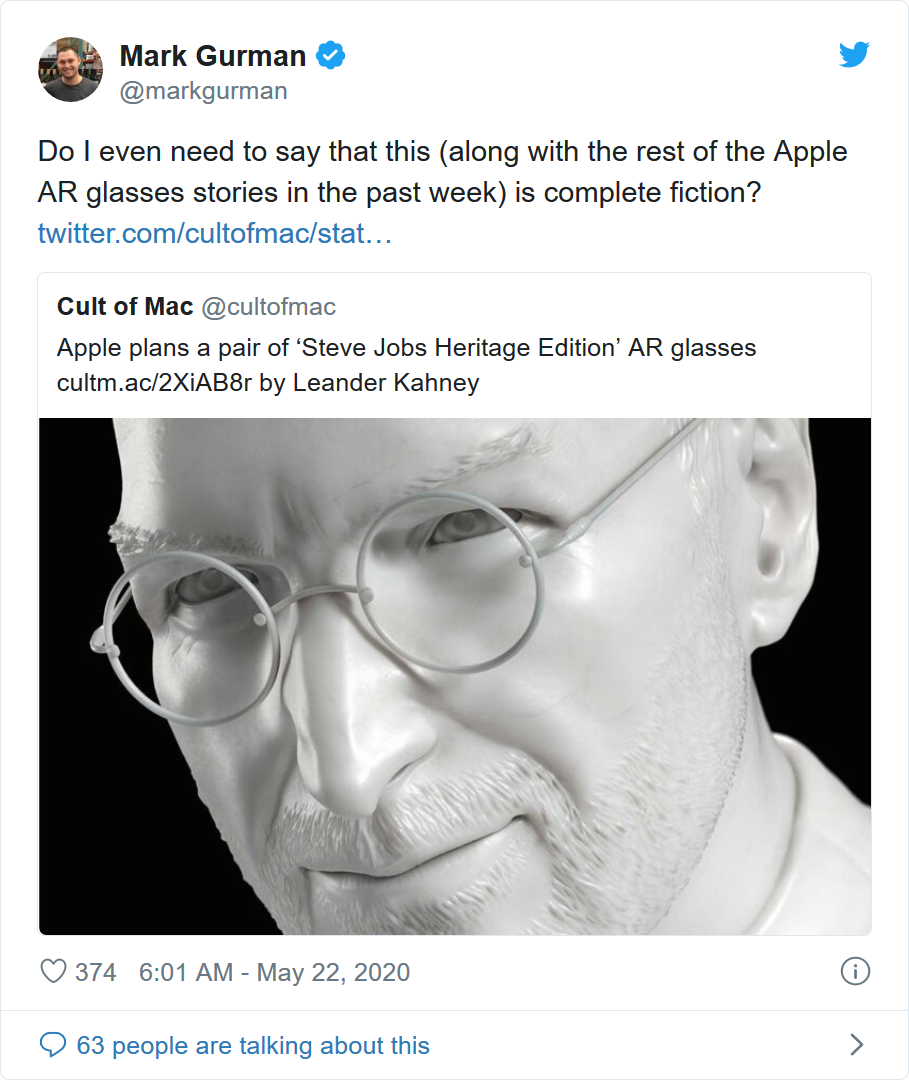Click the Cult of Mac account name

tap(125, 307)
